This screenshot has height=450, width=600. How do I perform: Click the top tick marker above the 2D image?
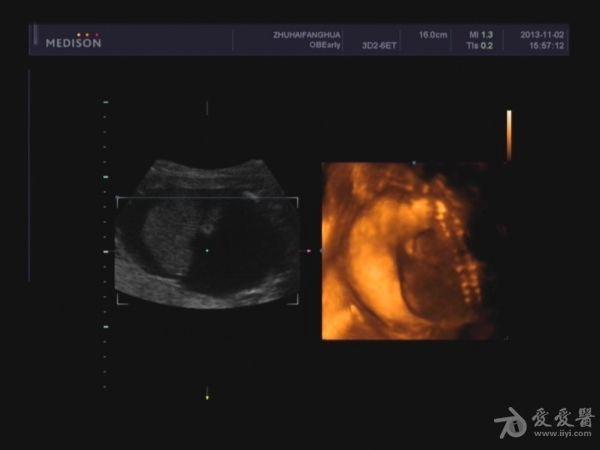[x=207, y=107]
